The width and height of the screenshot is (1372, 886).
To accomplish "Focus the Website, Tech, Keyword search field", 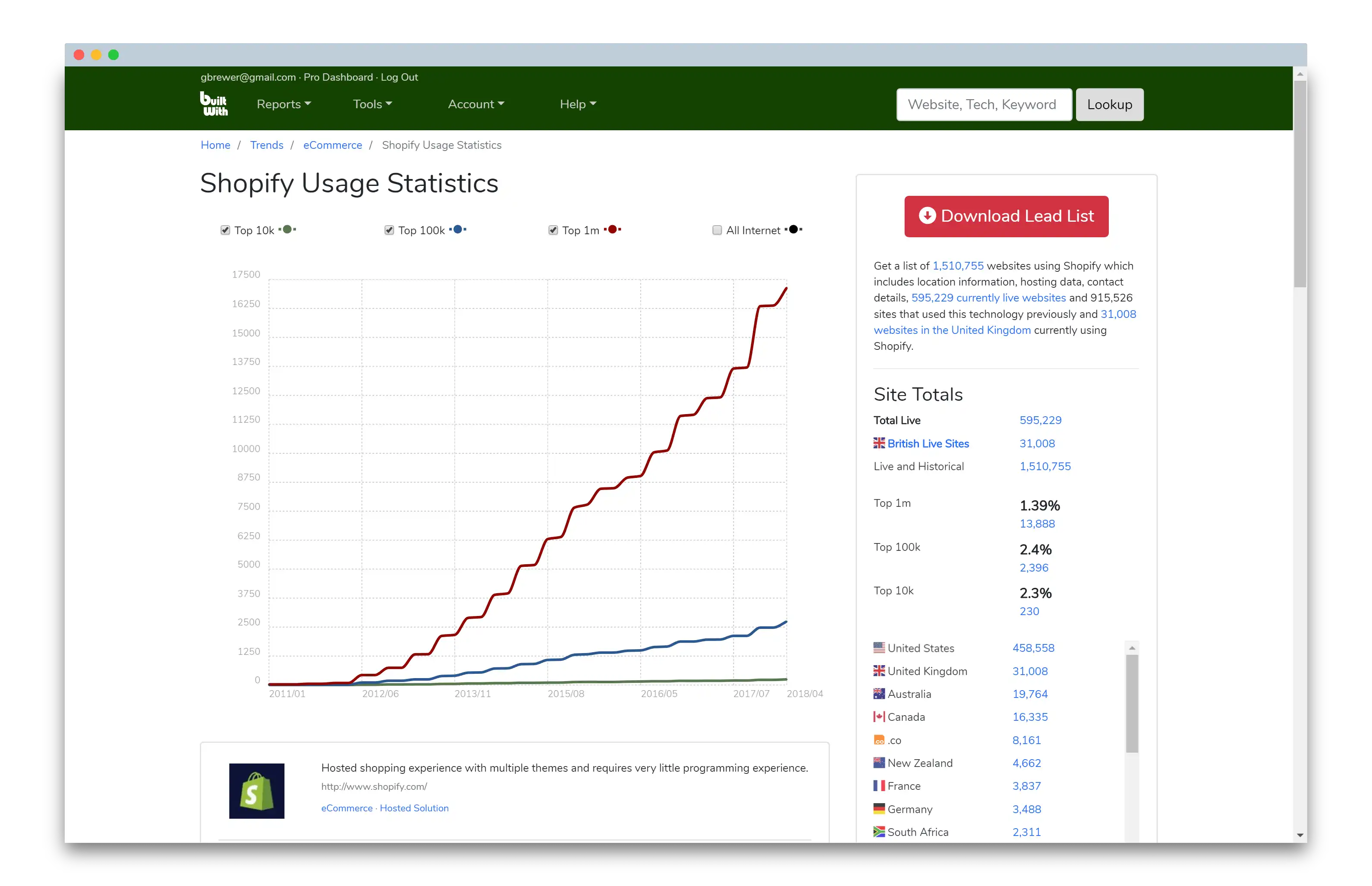I will pyautogui.click(x=983, y=104).
